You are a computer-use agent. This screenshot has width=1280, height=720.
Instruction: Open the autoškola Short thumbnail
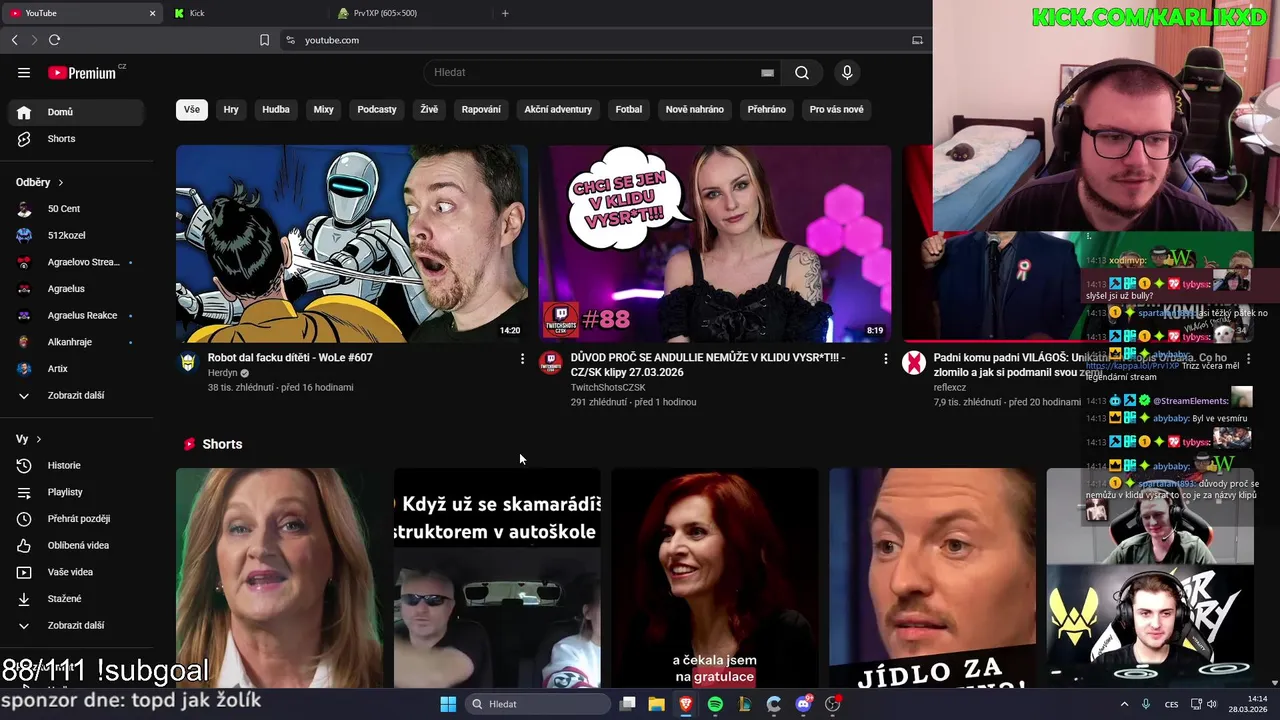(x=497, y=578)
